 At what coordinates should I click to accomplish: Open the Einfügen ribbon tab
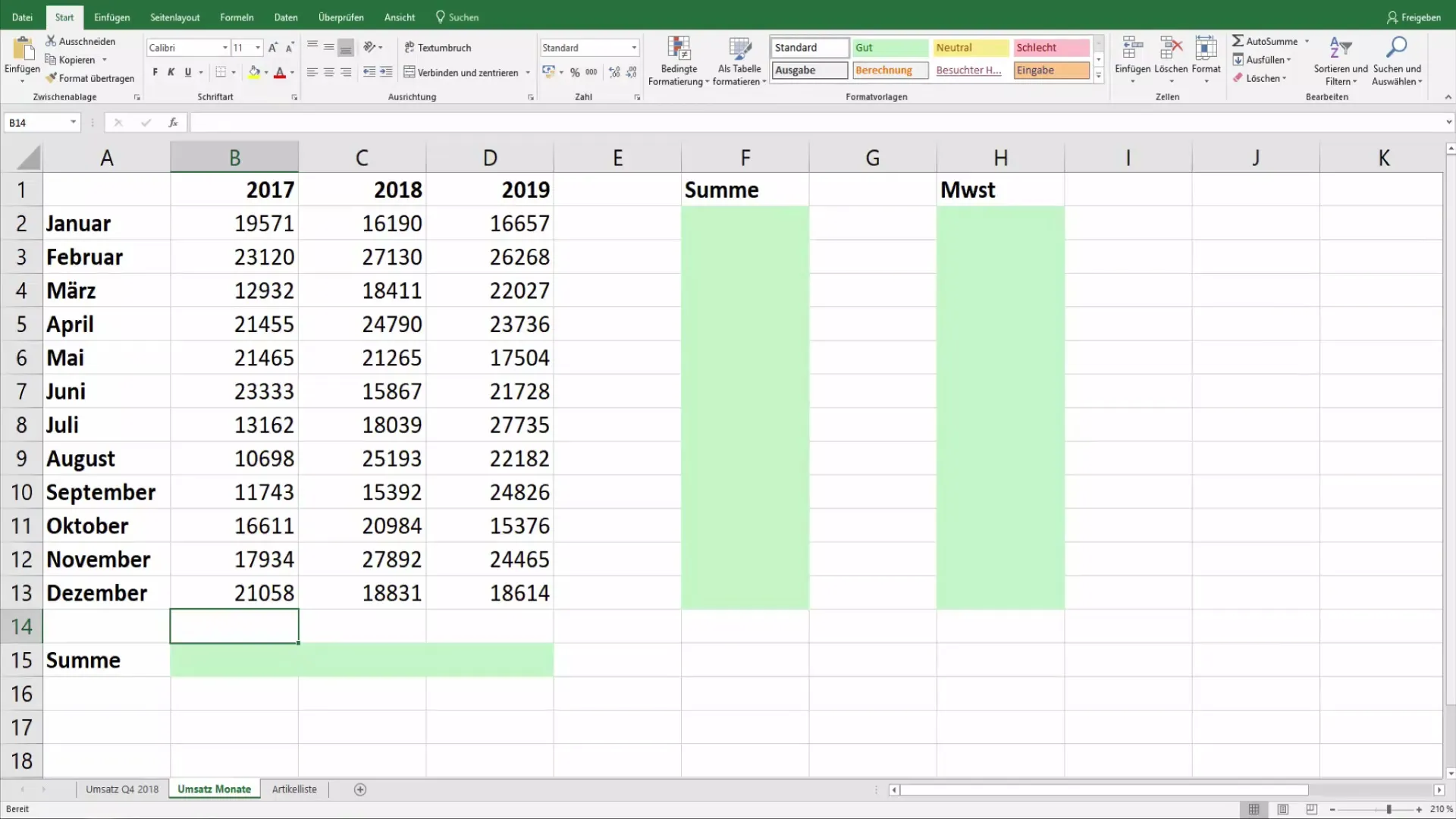[111, 17]
